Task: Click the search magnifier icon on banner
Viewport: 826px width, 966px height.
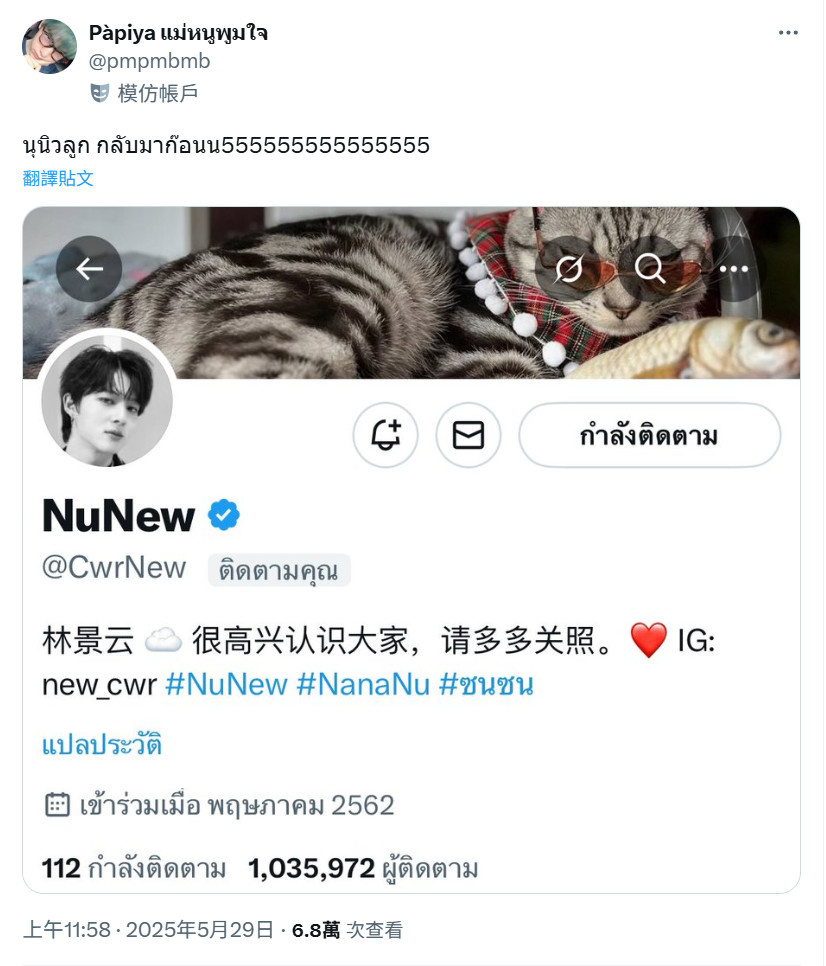Action: 650,269
